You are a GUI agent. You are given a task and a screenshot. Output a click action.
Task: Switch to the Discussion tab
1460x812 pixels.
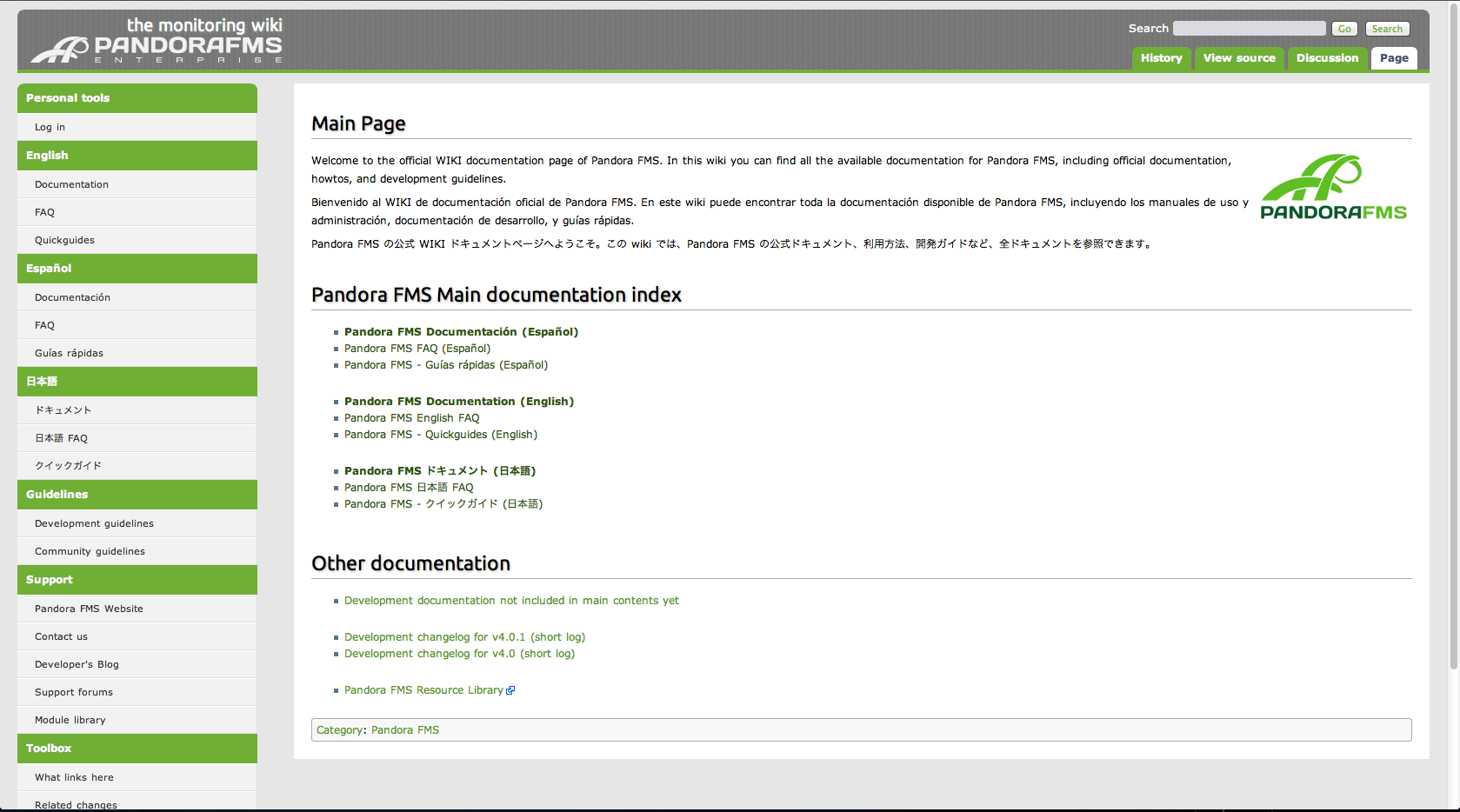pos(1327,58)
